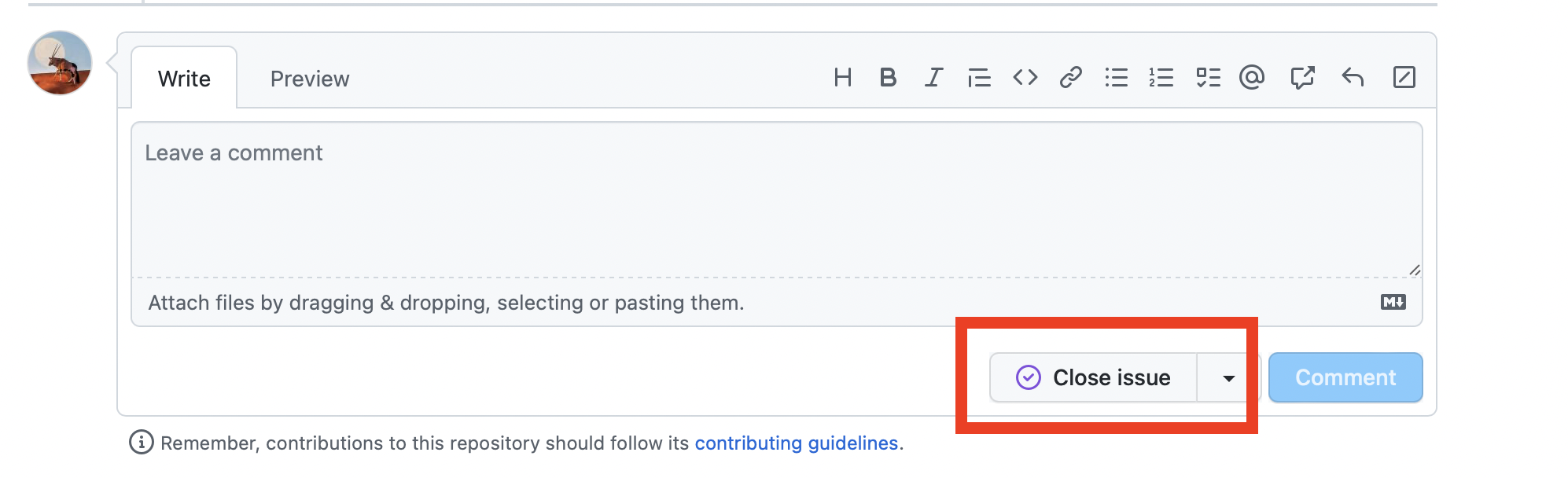Image resolution: width=1568 pixels, height=478 pixels.
Task: Apply bold formatting to comment
Action: (x=888, y=77)
